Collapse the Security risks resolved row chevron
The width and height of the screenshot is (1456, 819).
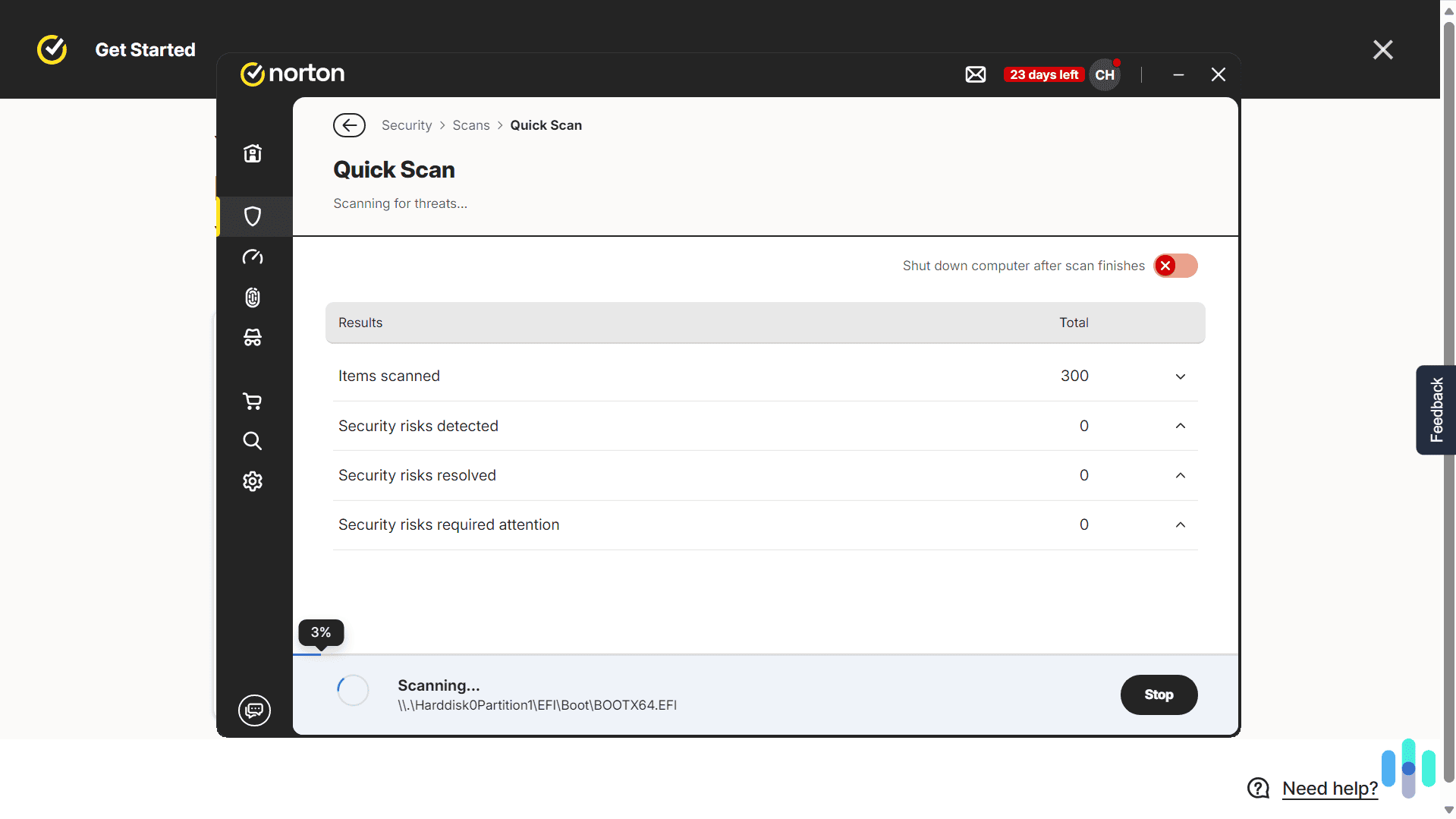1181,475
